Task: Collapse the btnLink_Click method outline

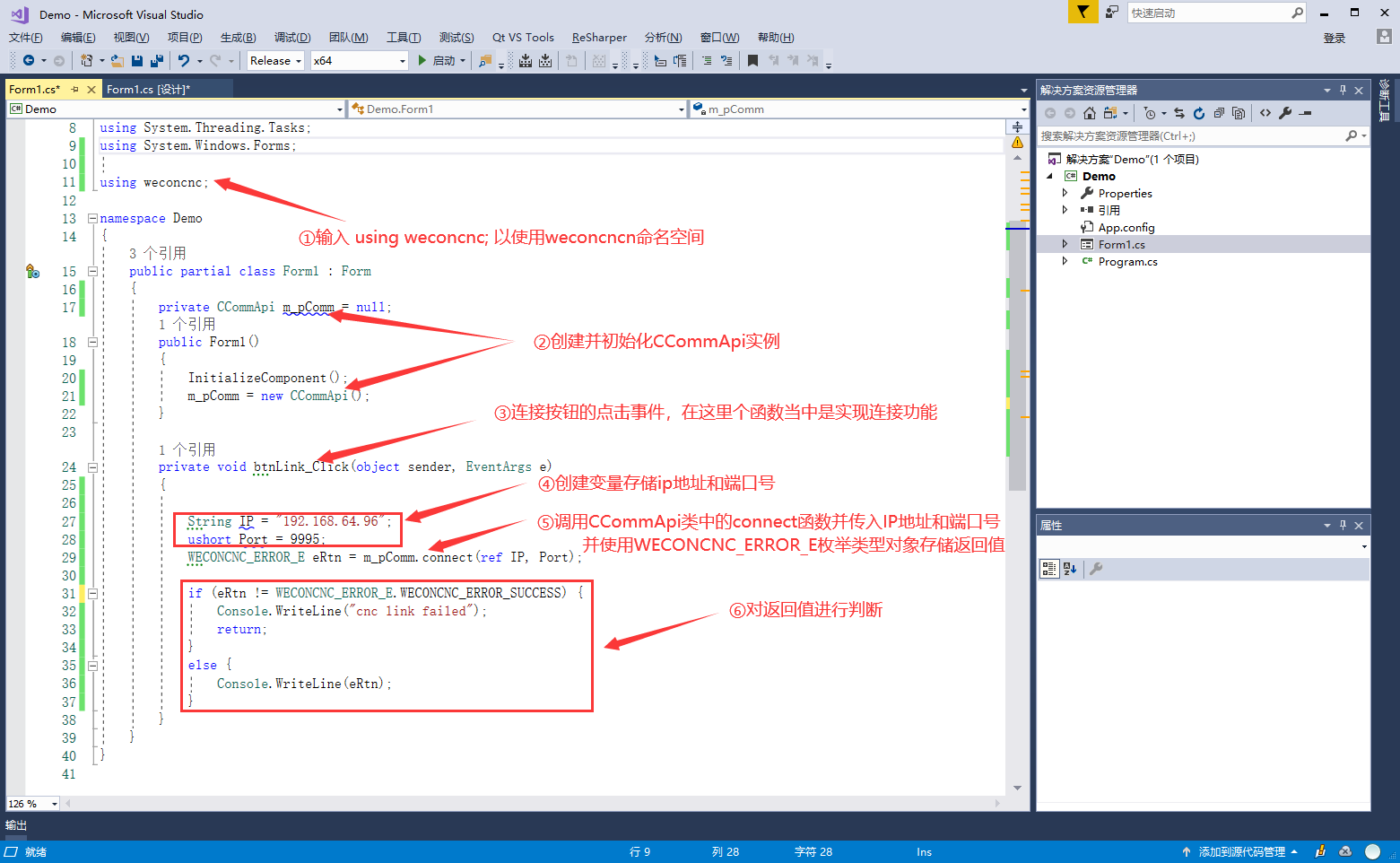Action: [92, 467]
